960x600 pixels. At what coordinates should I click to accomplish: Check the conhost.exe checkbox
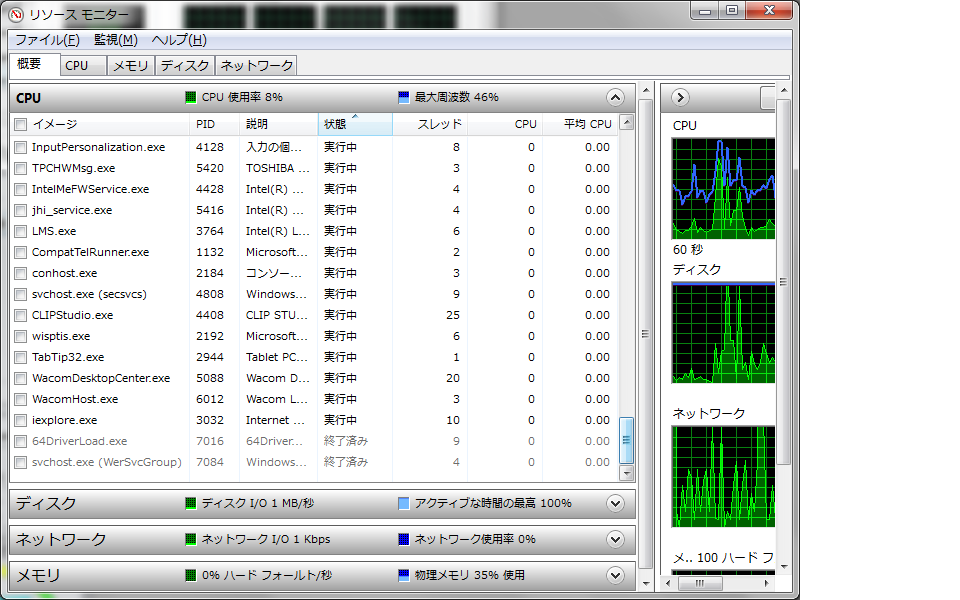coord(21,274)
